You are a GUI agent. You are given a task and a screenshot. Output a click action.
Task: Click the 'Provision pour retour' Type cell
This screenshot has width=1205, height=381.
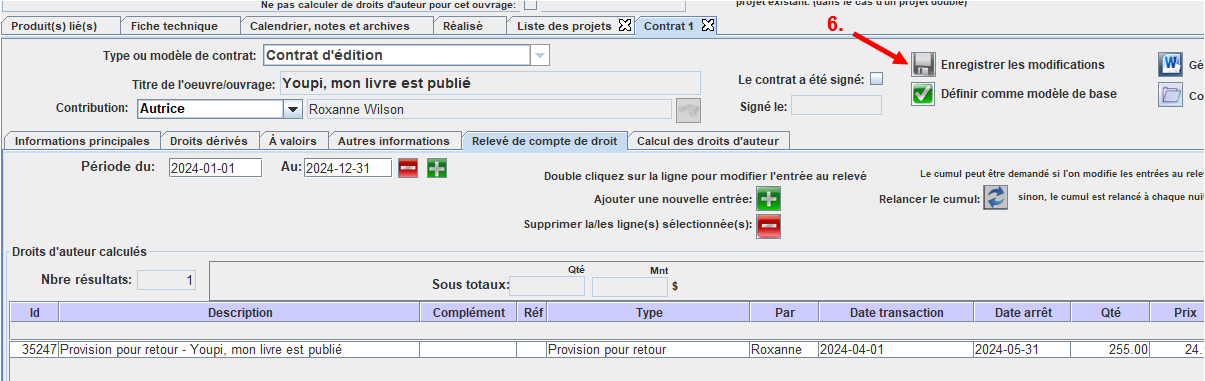coord(649,350)
